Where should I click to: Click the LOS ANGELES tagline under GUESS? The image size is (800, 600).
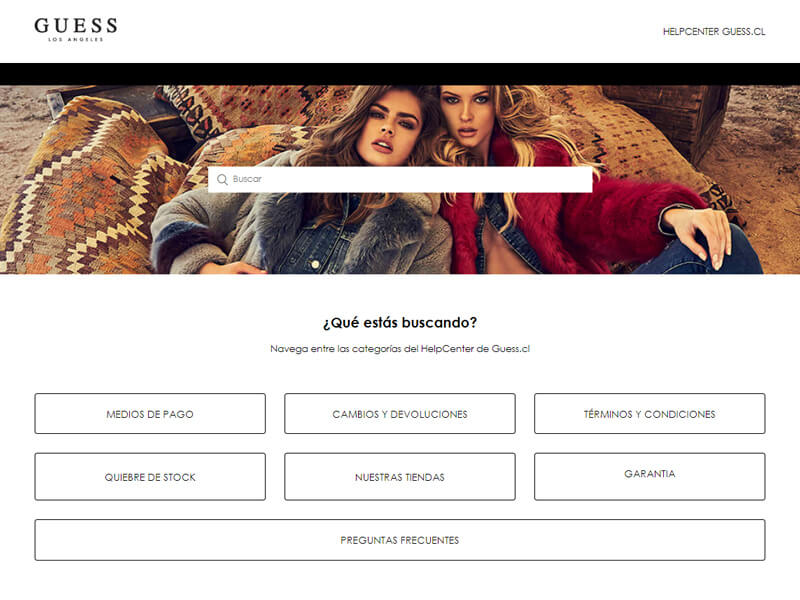[76, 39]
